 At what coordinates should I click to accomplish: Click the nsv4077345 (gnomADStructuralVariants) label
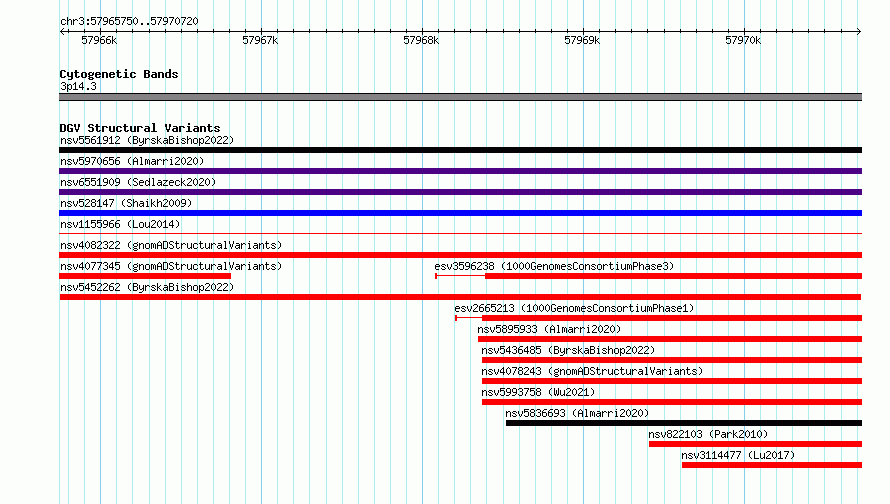click(171, 266)
